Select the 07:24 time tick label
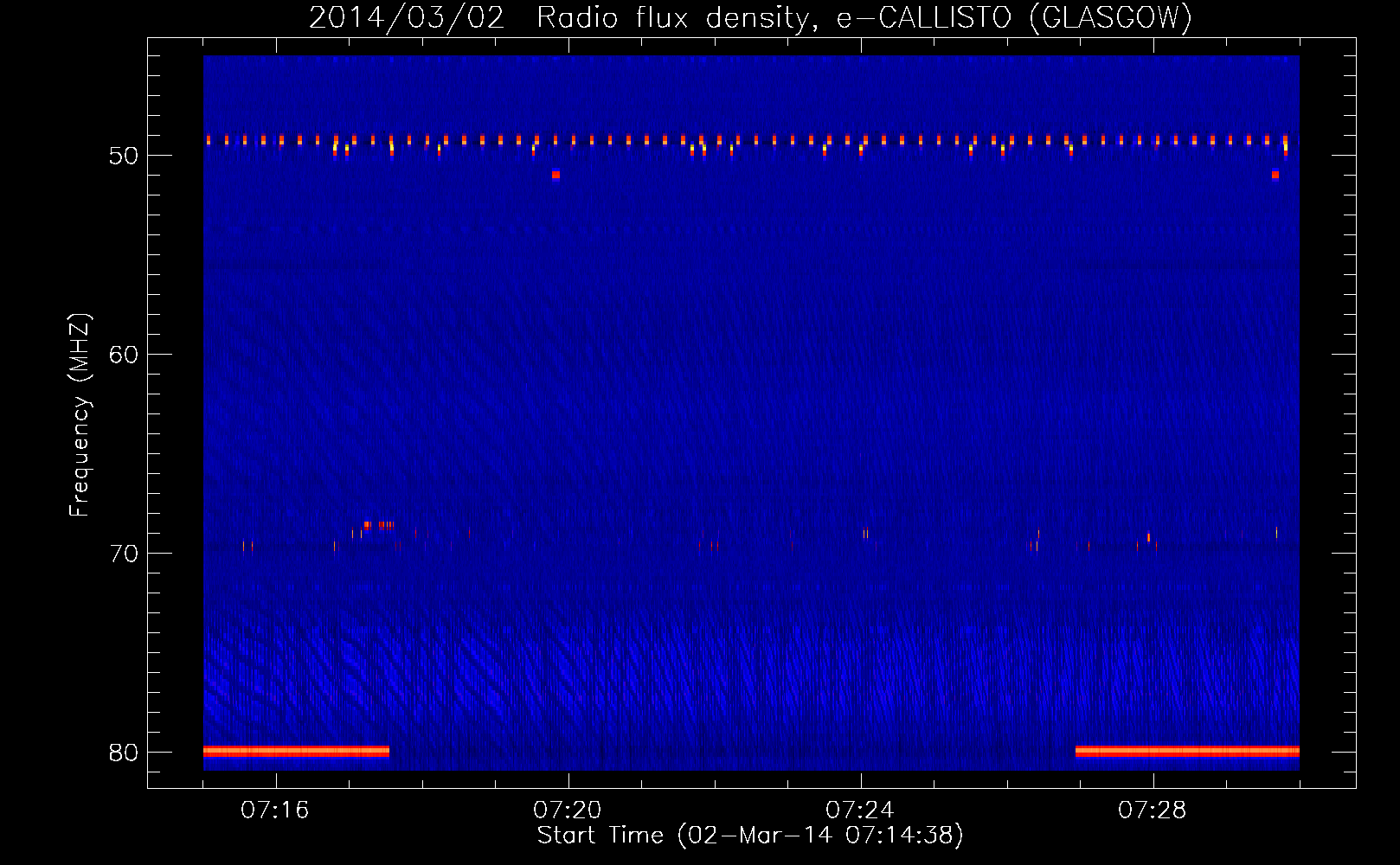1400x865 pixels. click(x=860, y=811)
